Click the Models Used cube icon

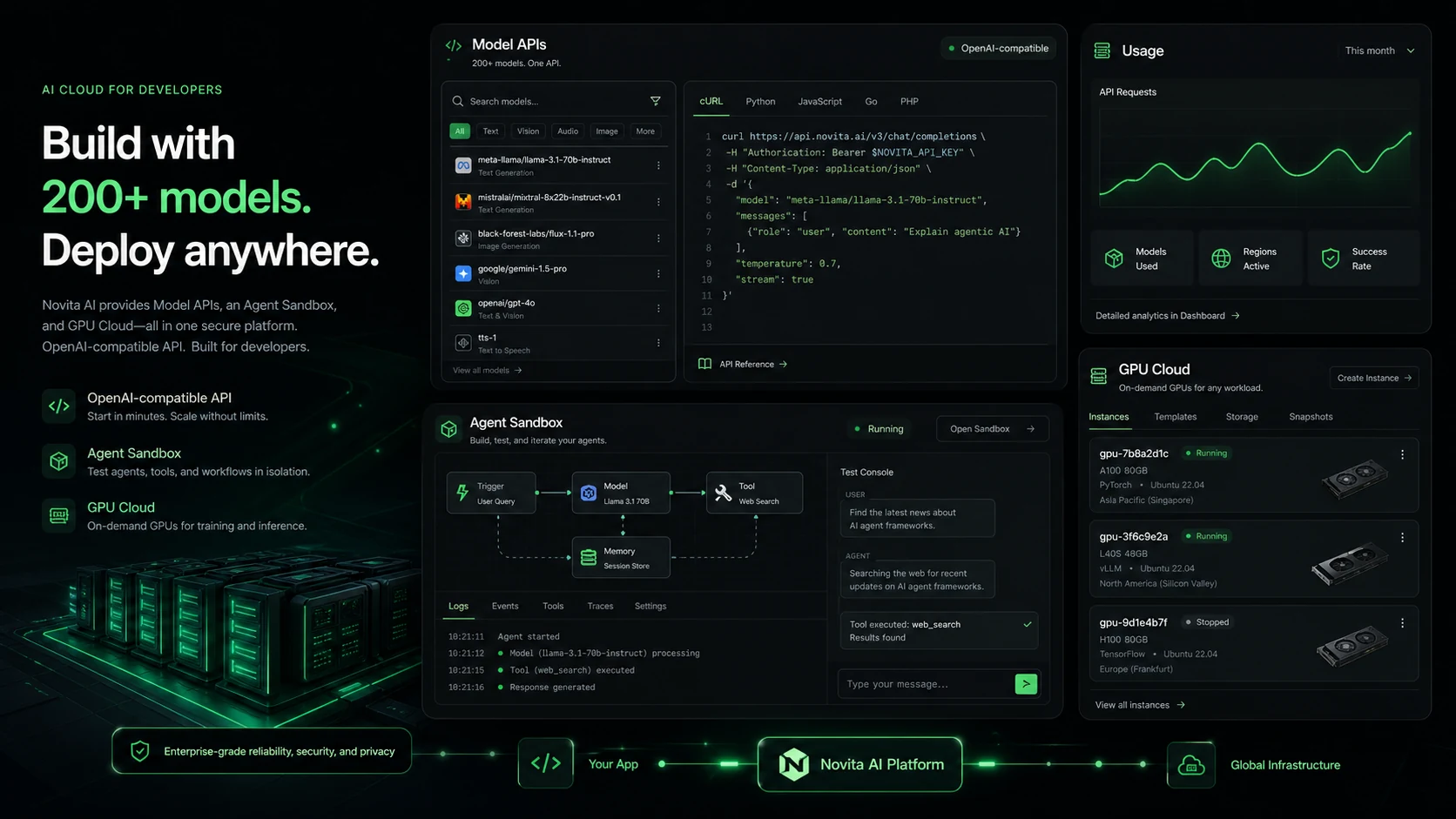tap(1114, 258)
